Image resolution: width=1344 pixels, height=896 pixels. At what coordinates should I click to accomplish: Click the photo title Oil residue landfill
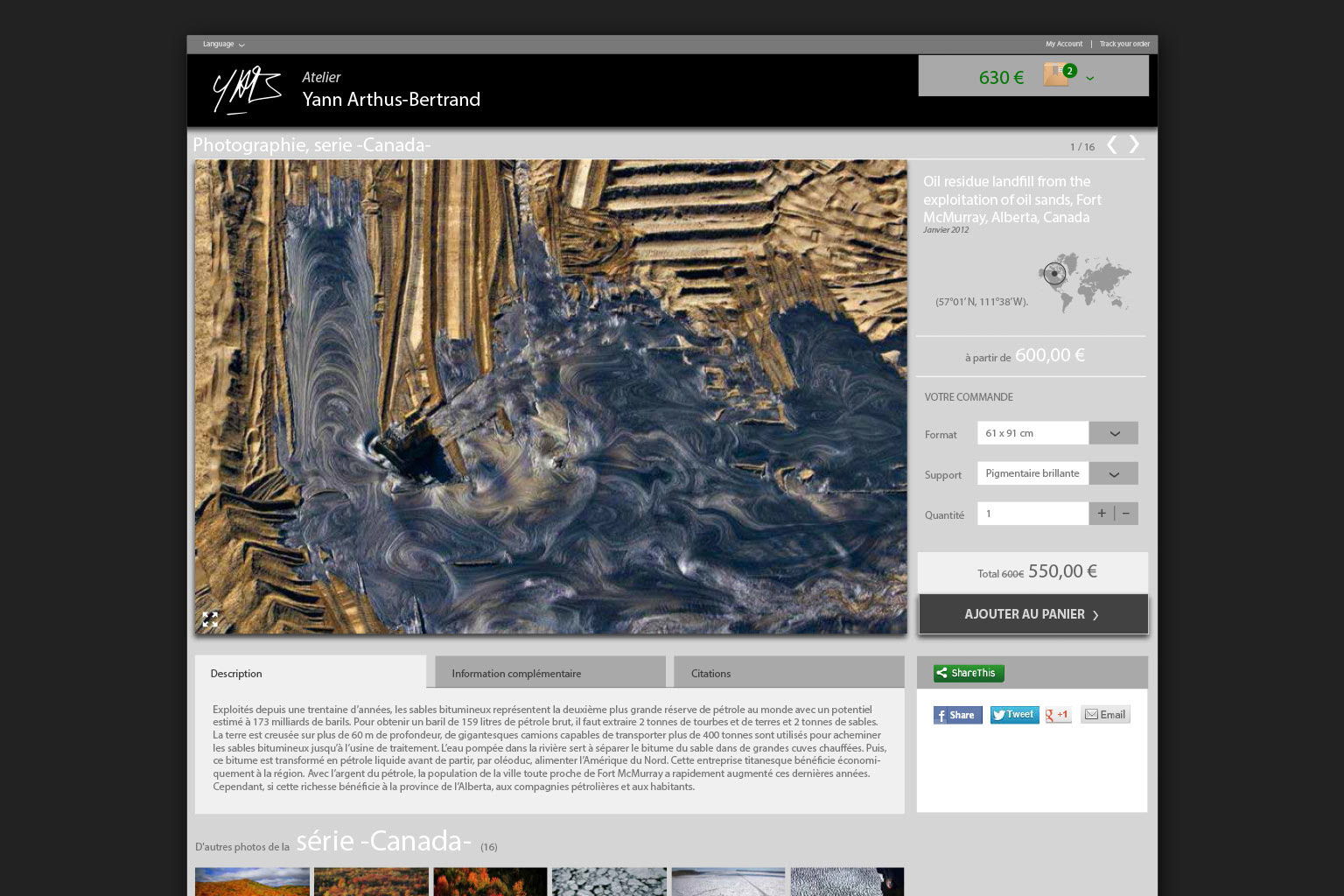point(1012,199)
